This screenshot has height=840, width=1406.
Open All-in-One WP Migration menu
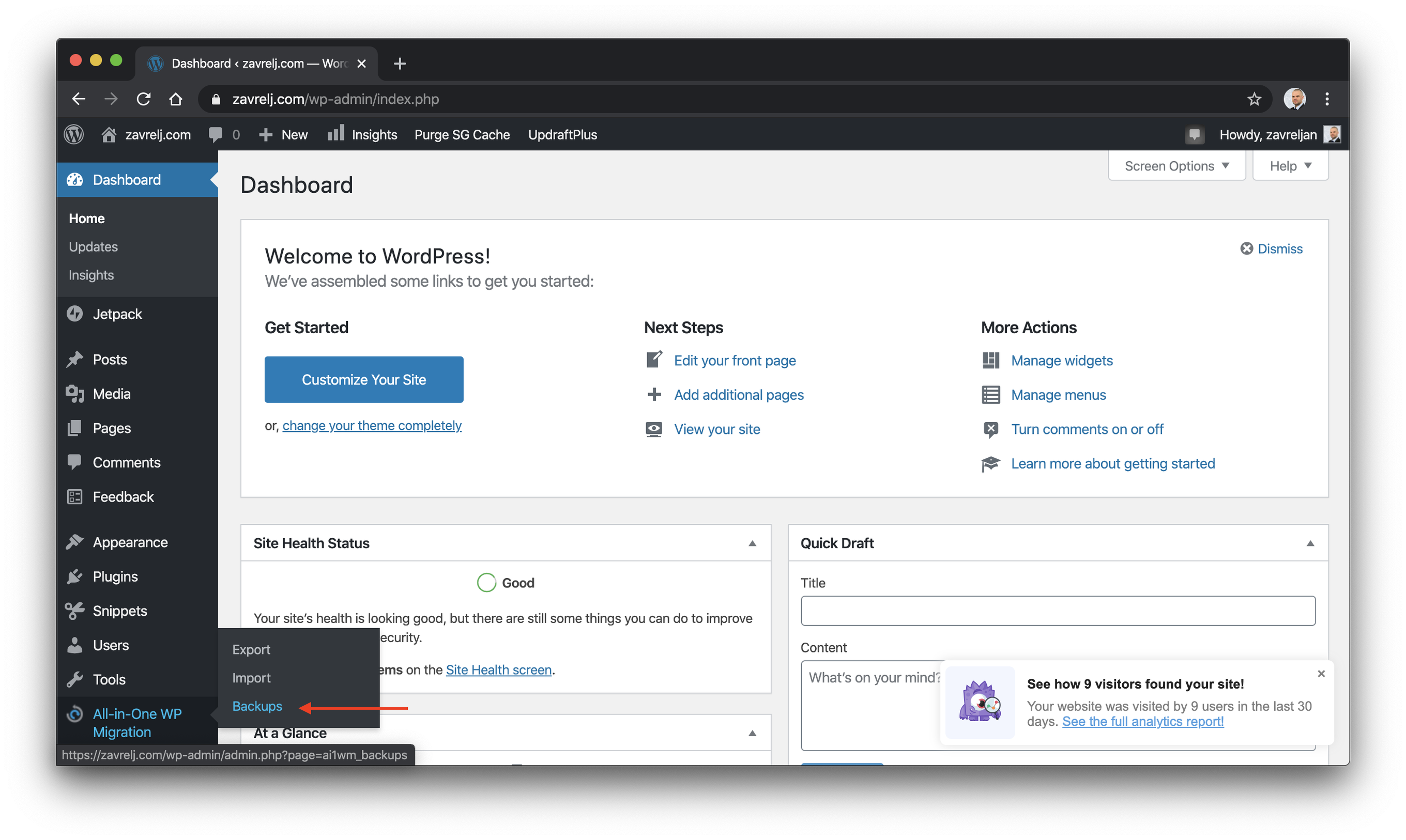[137, 723]
